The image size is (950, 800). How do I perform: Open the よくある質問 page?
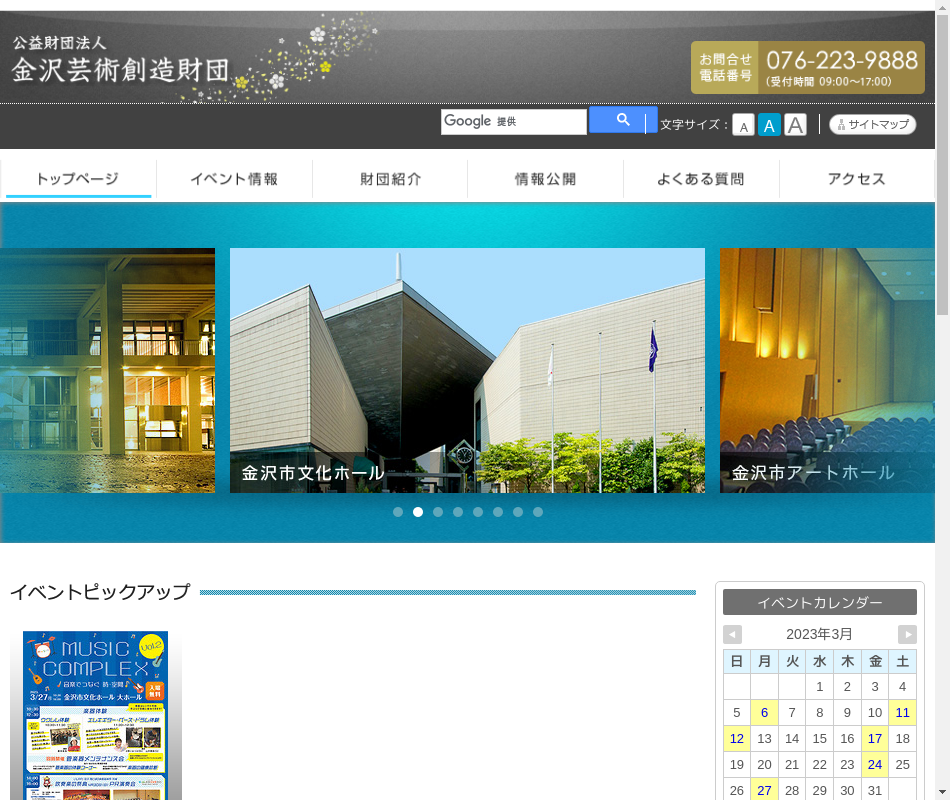pos(701,179)
